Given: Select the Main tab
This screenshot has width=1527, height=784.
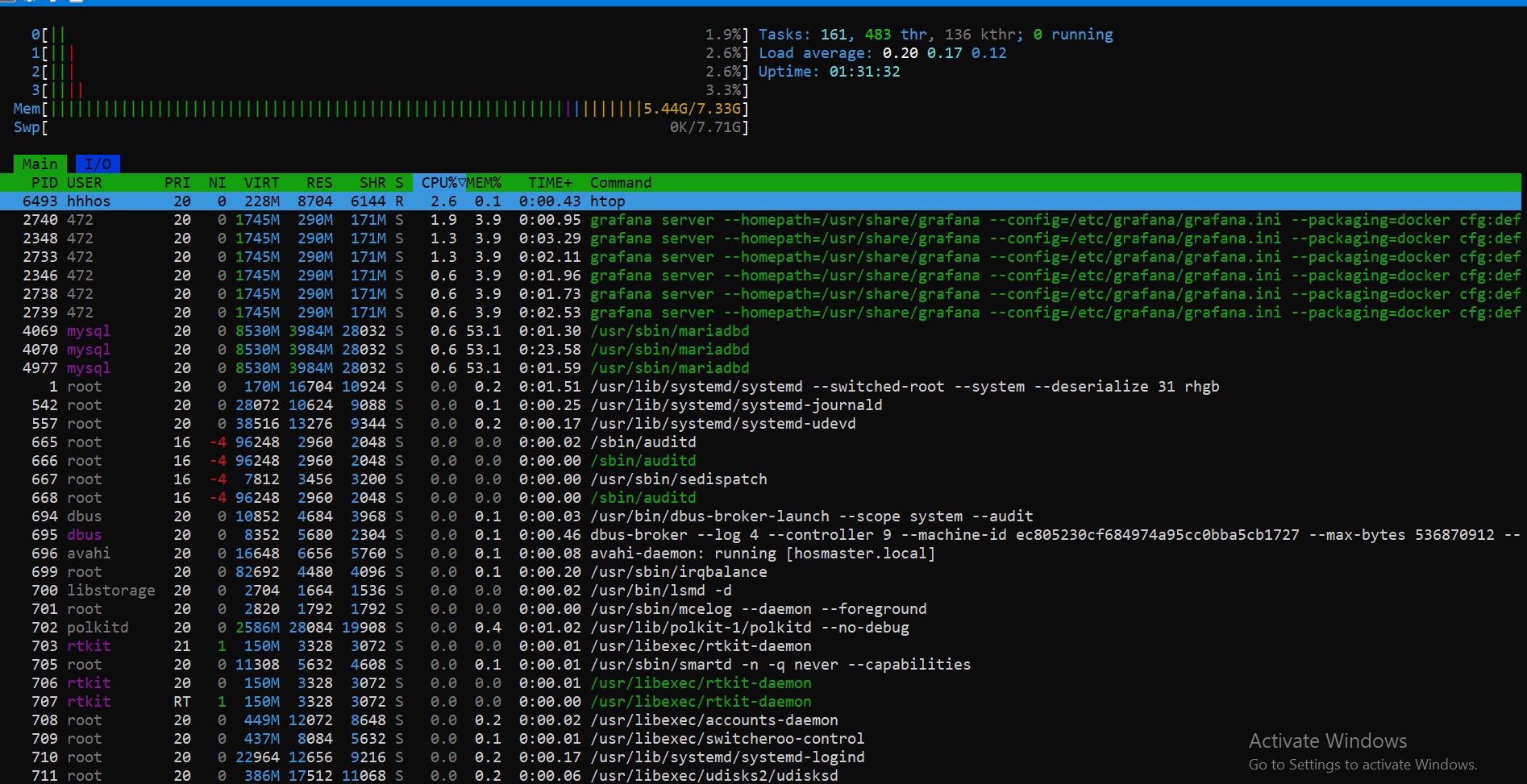Looking at the screenshot, I should 40,164.
